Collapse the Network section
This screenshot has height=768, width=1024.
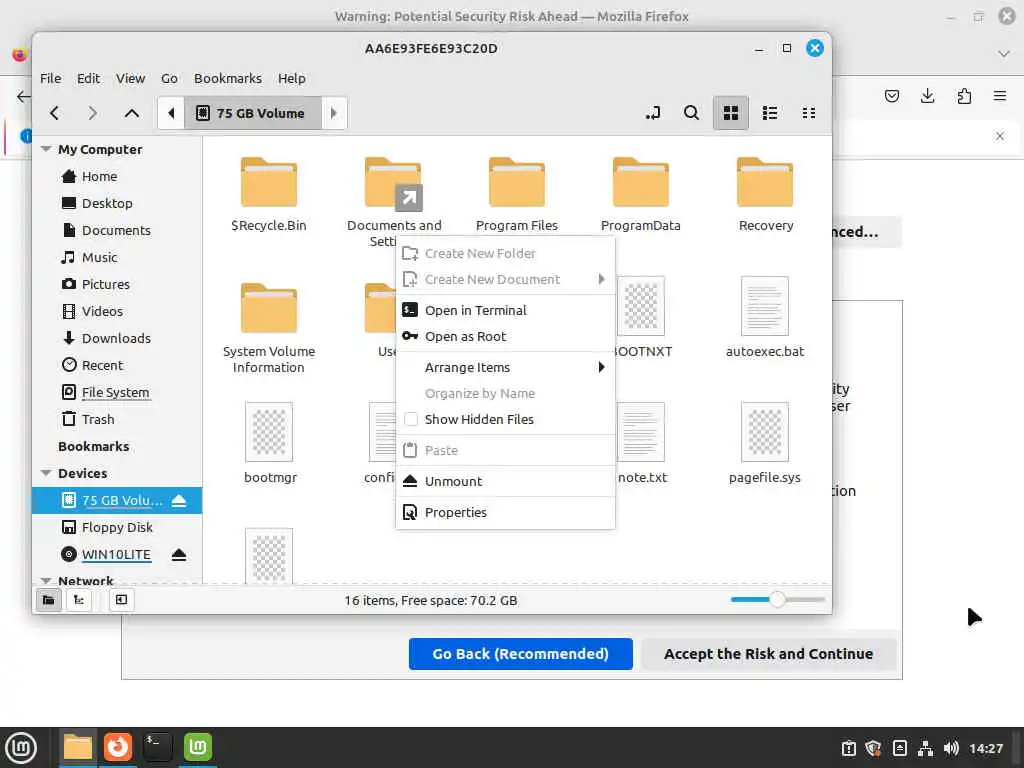pos(46,580)
